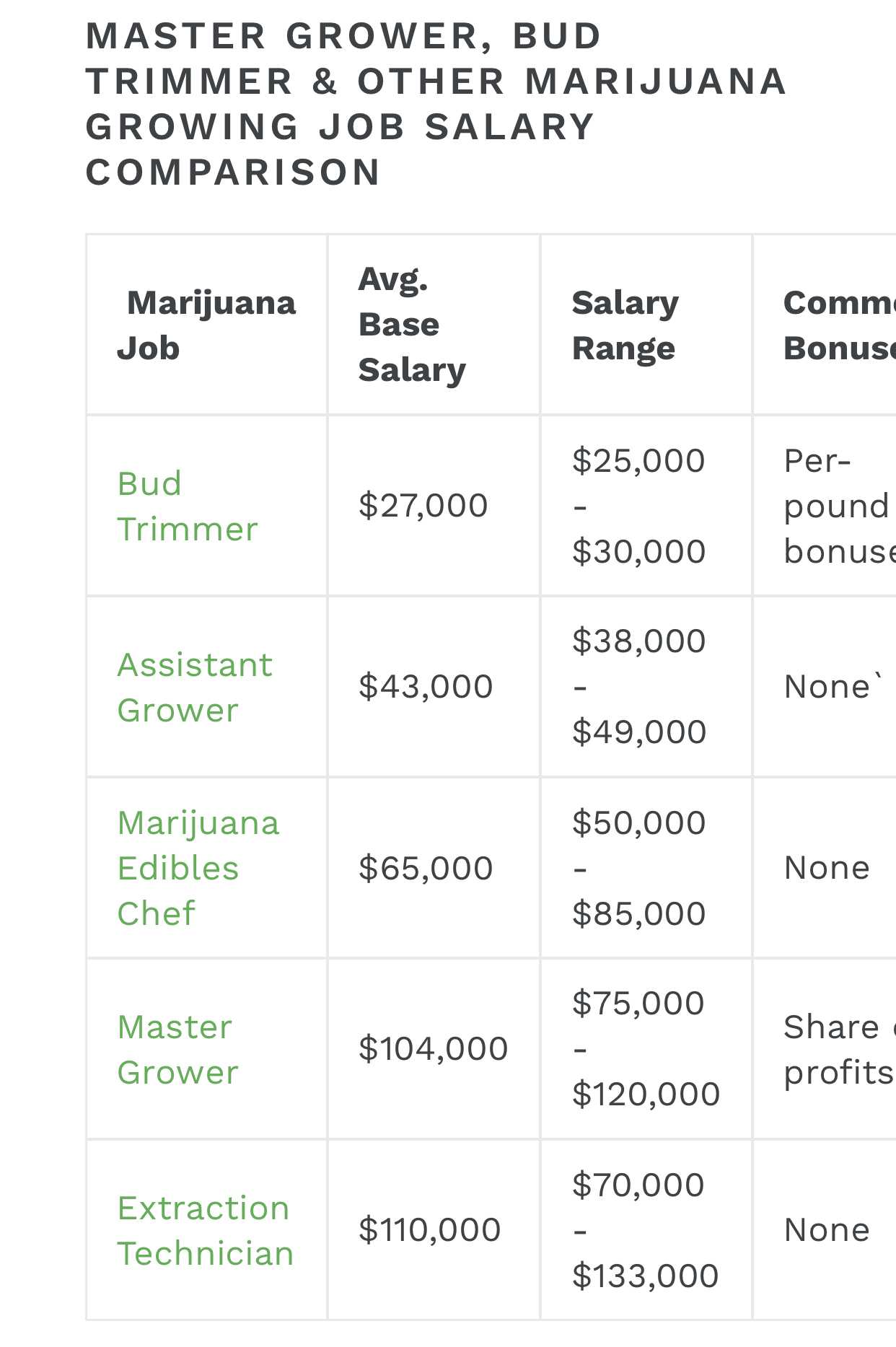Viewport: 896px width, 1347px height.
Task: Select the $27,000 base salary cell
Action: (423, 505)
